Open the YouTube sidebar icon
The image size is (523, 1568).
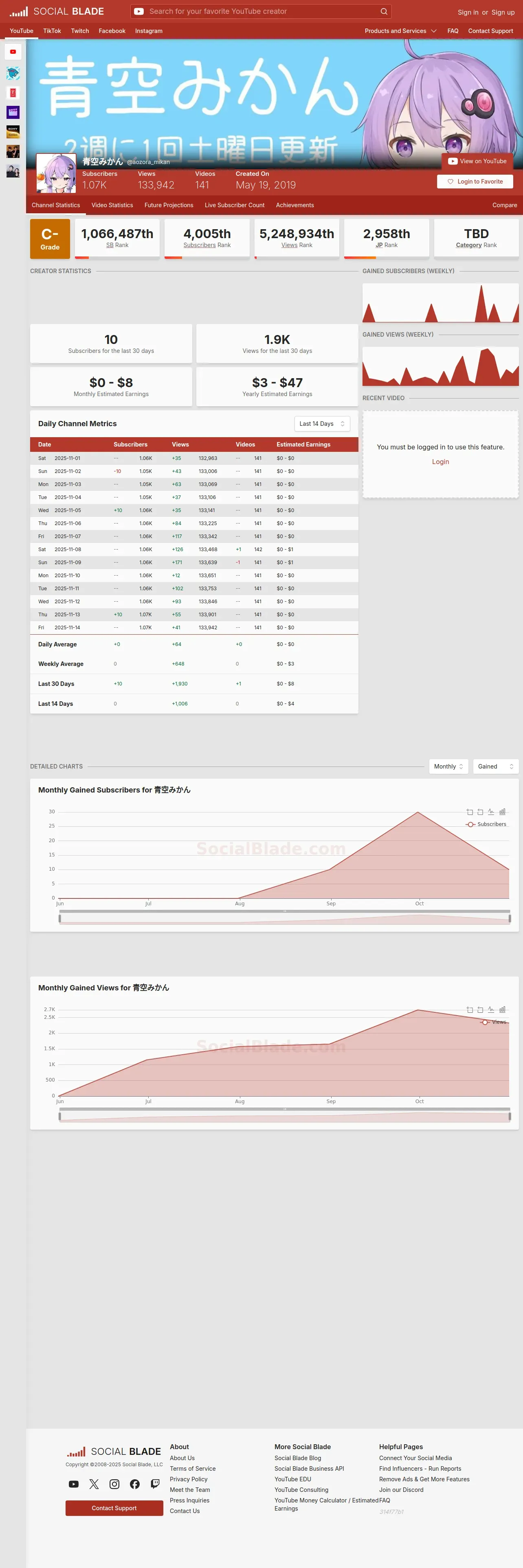click(13, 52)
